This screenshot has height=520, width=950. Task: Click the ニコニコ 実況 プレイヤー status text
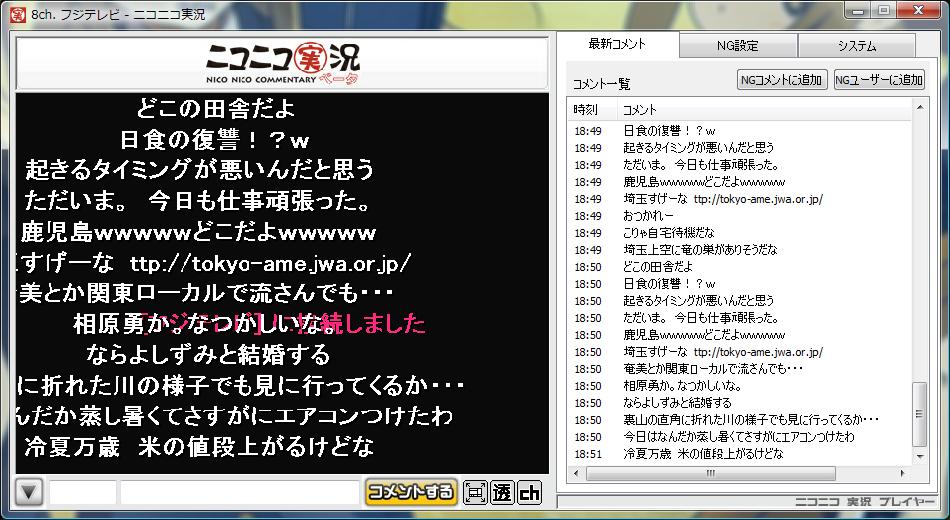click(x=865, y=501)
